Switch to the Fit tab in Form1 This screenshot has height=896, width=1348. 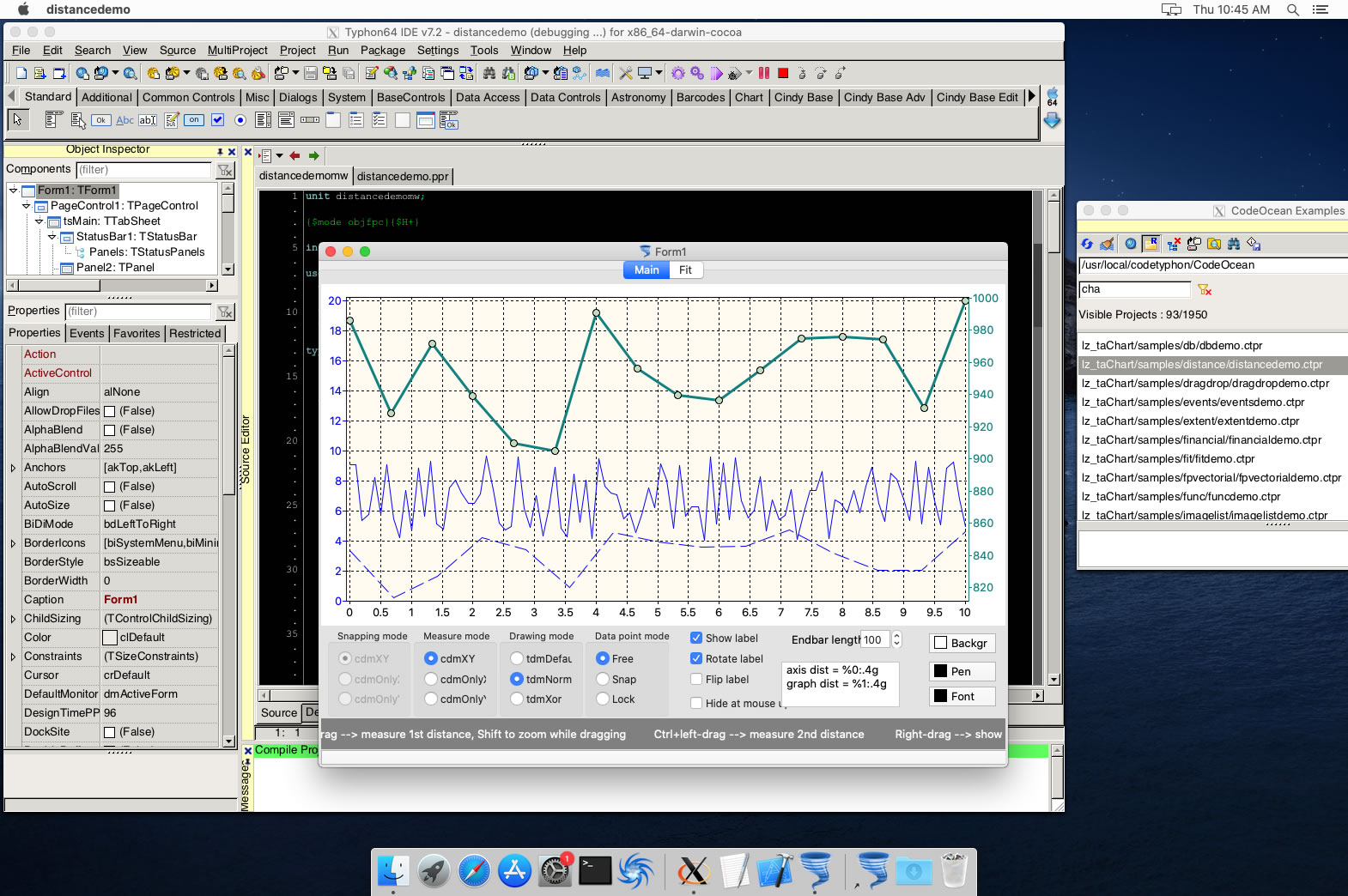(x=685, y=269)
